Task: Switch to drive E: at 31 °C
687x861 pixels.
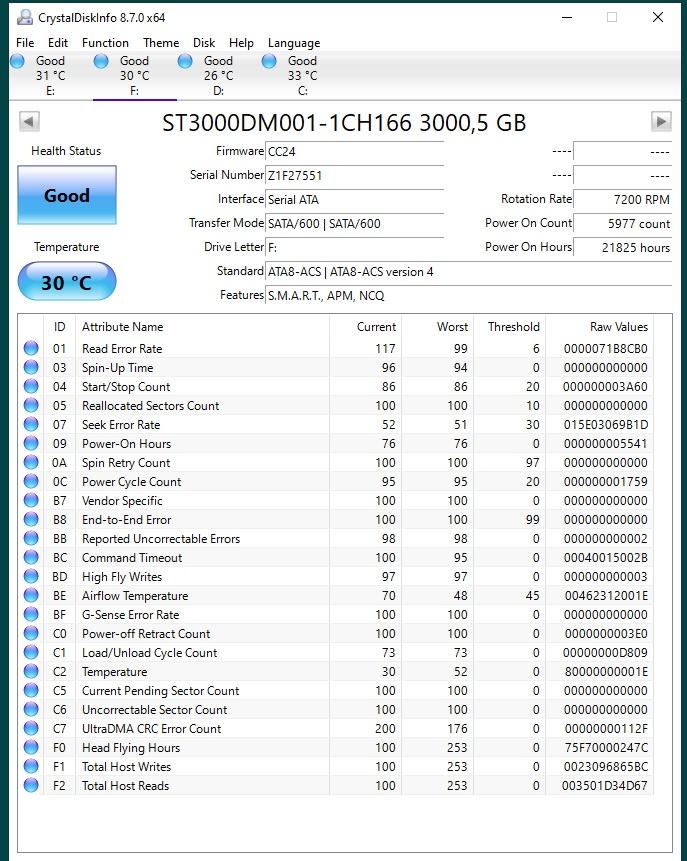Action: coord(51,76)
